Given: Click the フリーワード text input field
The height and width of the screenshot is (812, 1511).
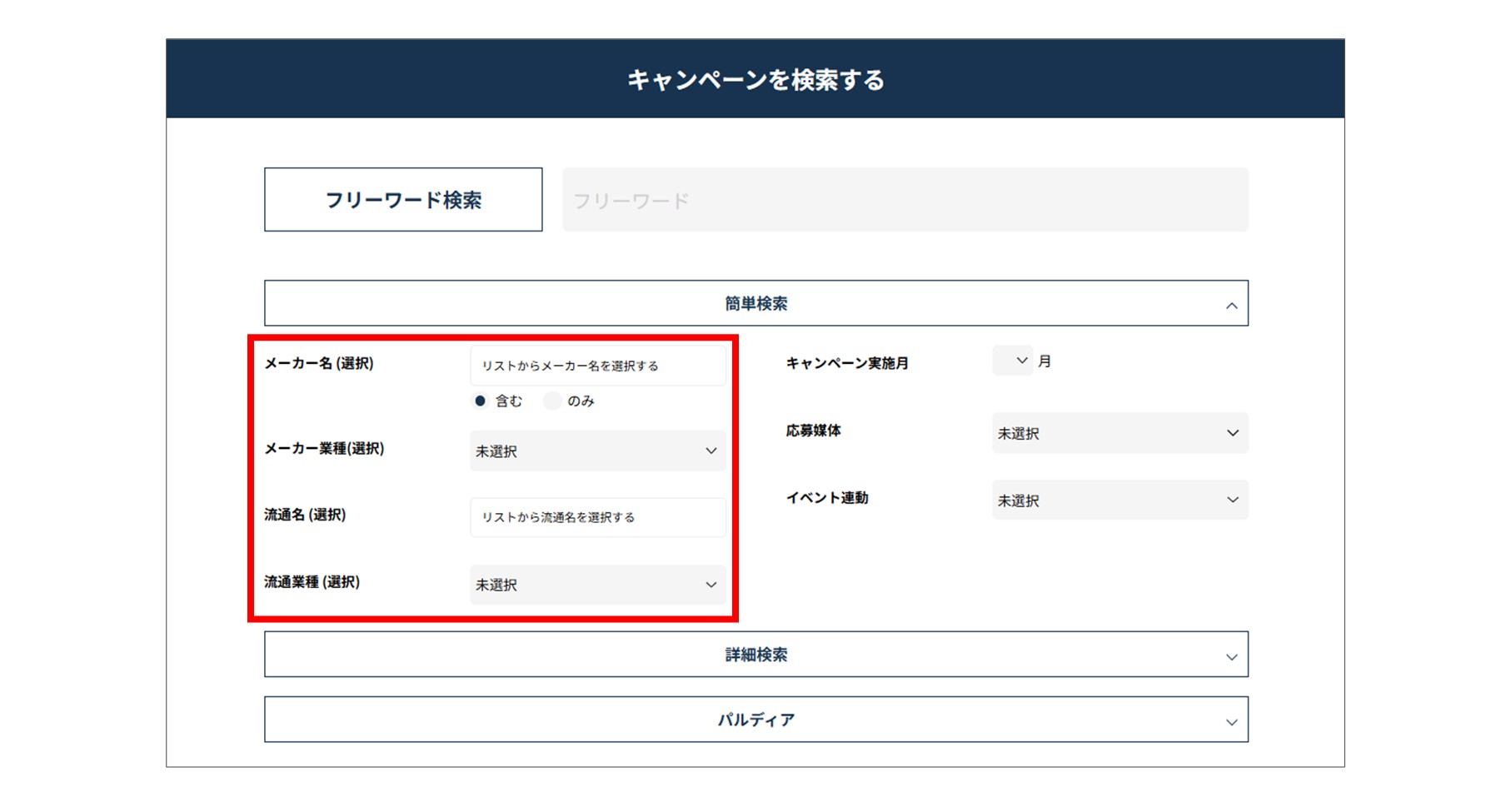Looking at the screenshot, I should point(905,199).
